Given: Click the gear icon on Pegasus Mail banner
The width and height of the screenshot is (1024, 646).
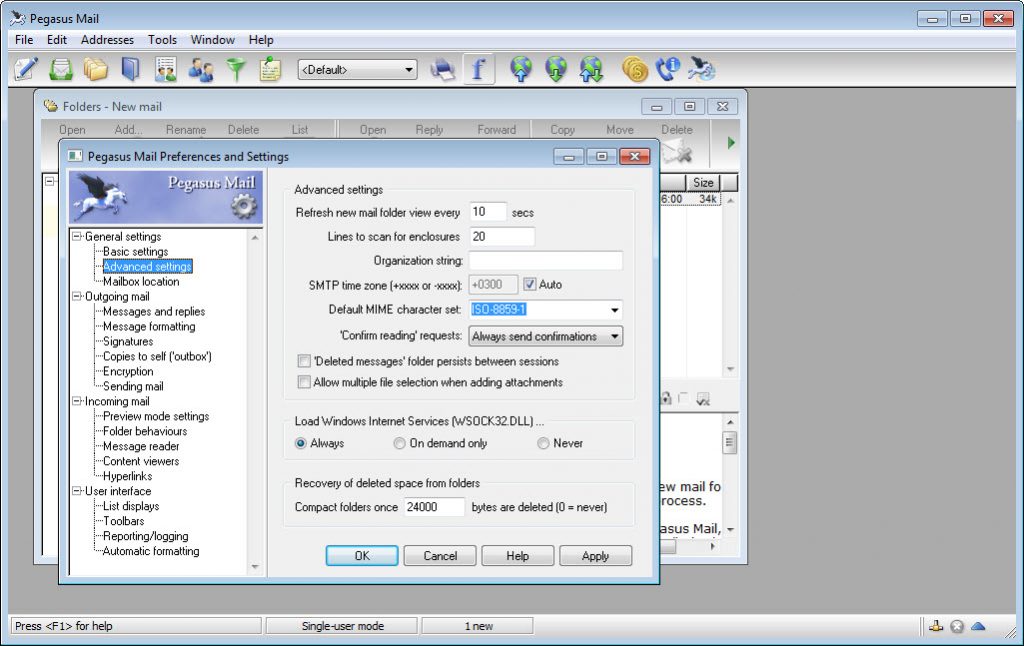Looking at the screenshot, I should 244,207.
